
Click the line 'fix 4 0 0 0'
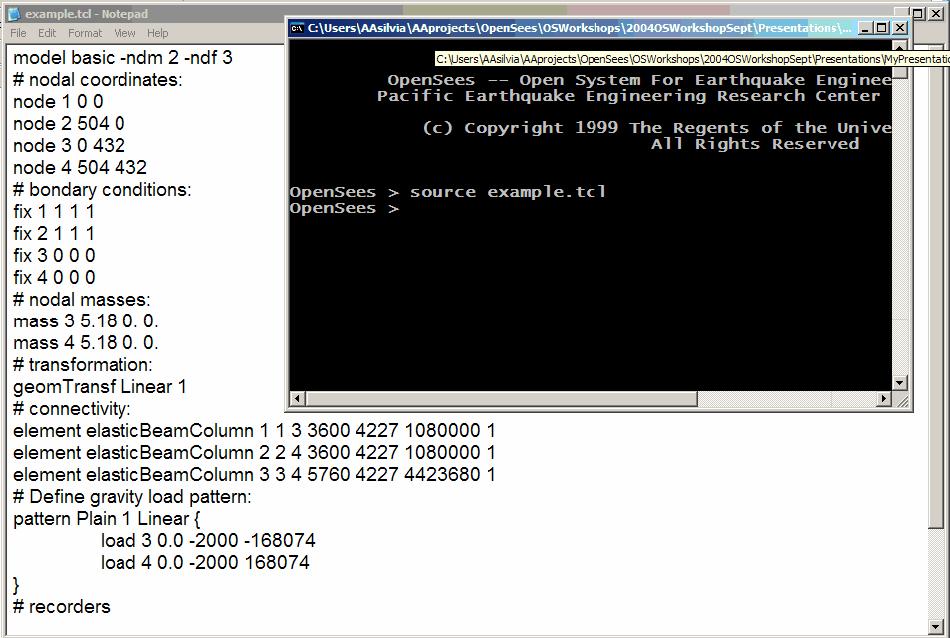pos(55,277)
